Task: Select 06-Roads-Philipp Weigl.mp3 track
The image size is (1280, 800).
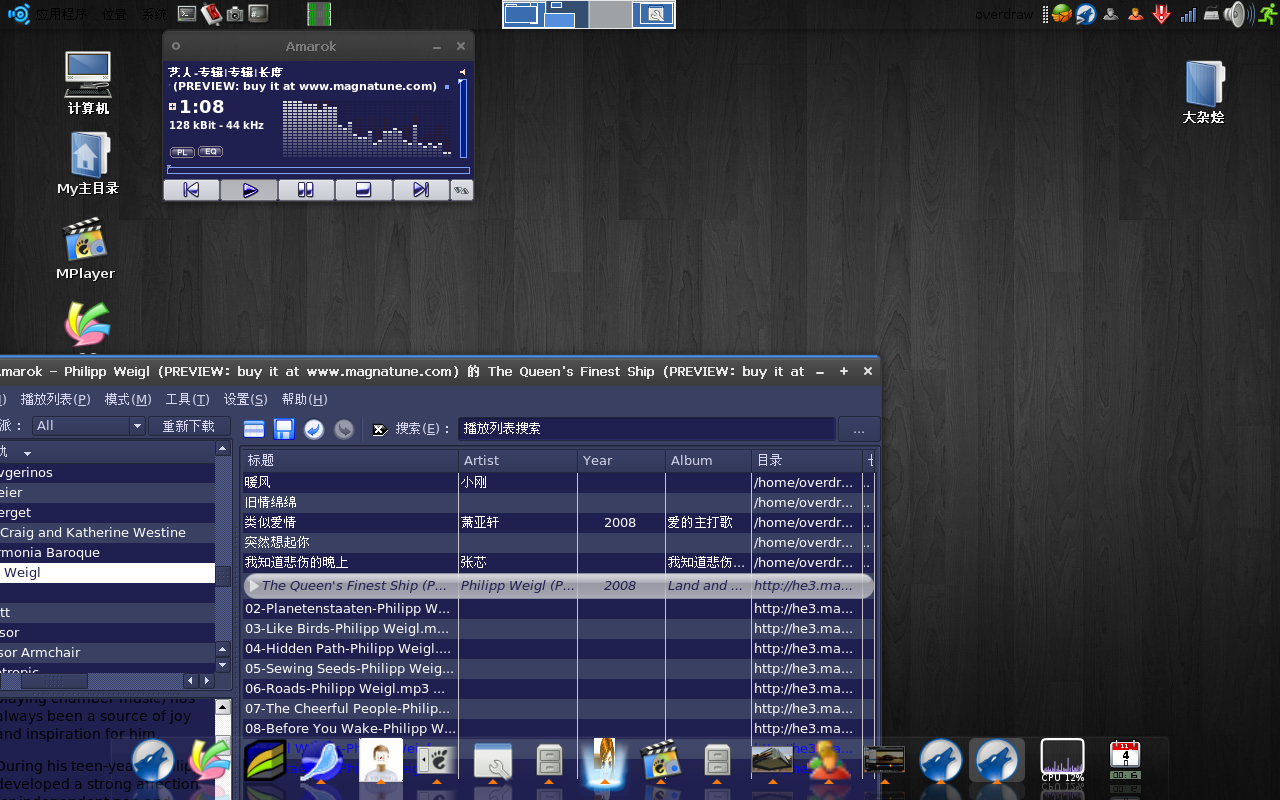Action: point(558,688)
